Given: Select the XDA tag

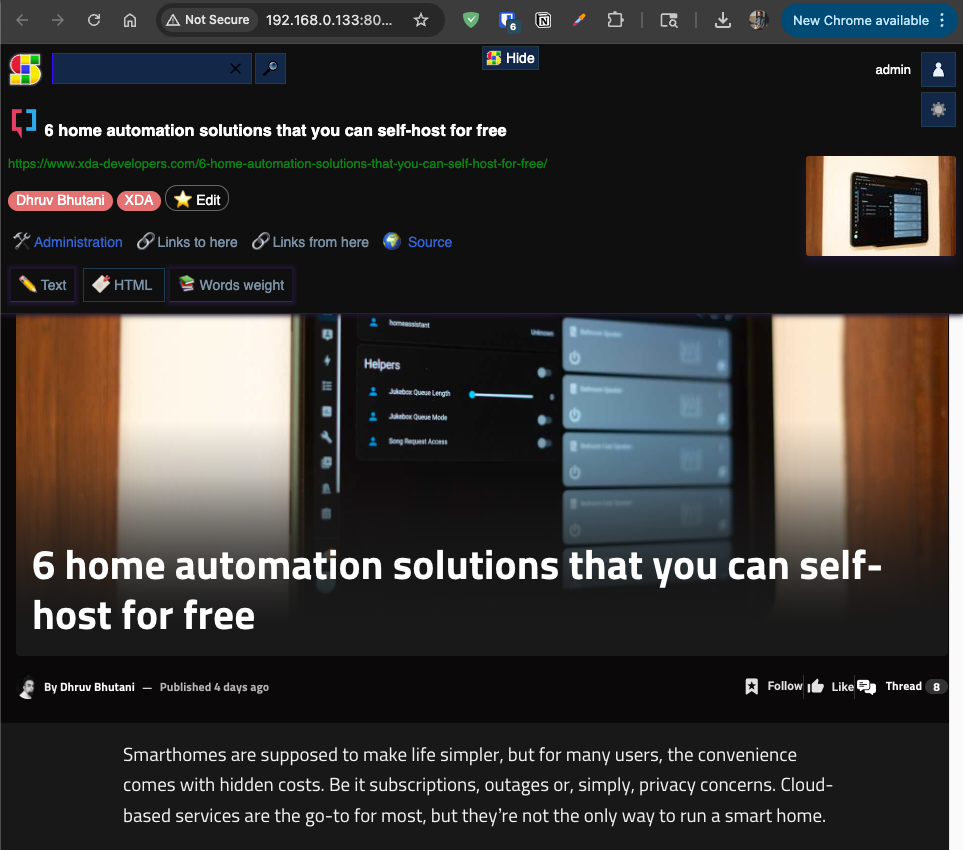Looking at the screenshot, I should (139, 200).
